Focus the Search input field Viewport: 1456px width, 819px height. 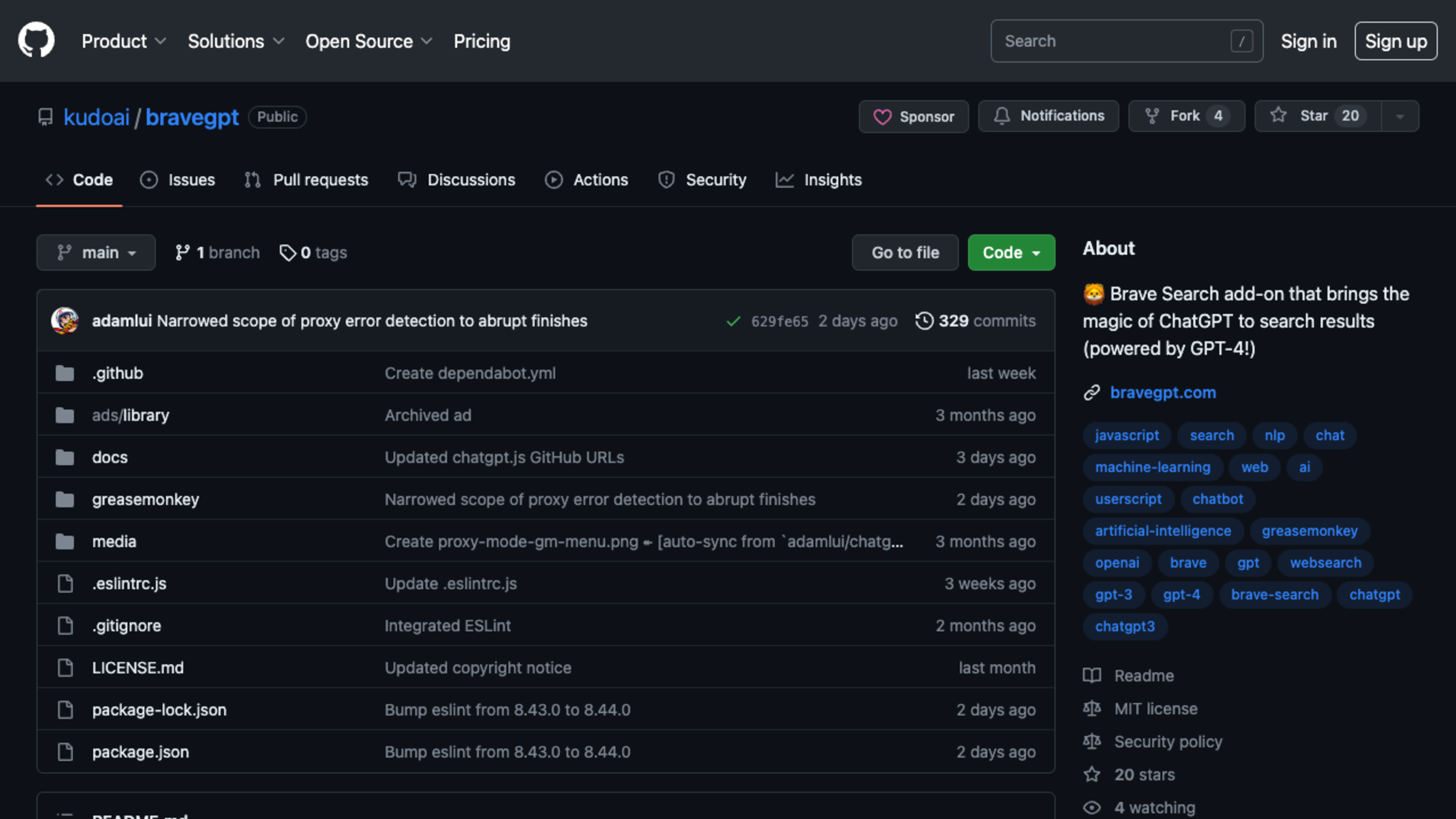pos(1127,41)
